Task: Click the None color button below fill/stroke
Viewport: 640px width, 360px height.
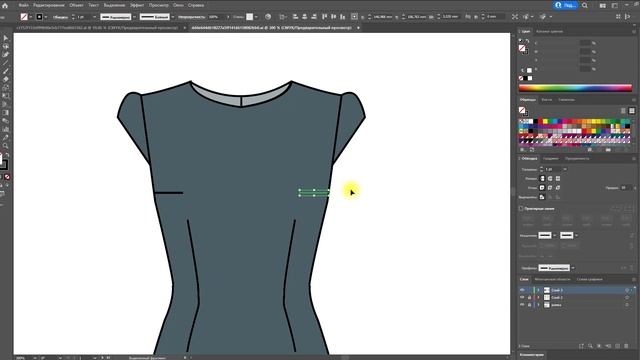Action: [7, 177]
